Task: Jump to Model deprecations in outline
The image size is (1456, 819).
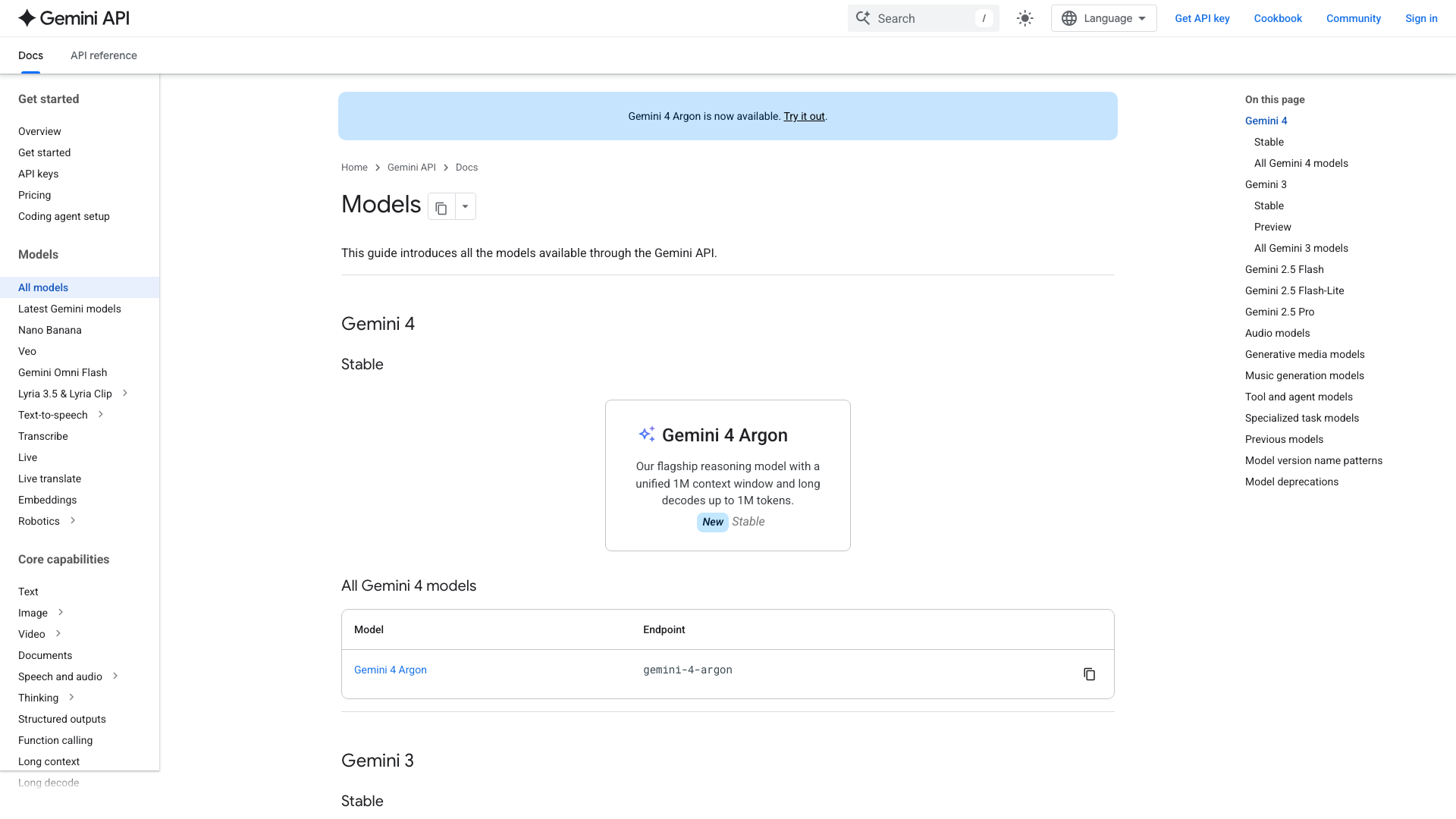Action: (x=1292, y=482)
